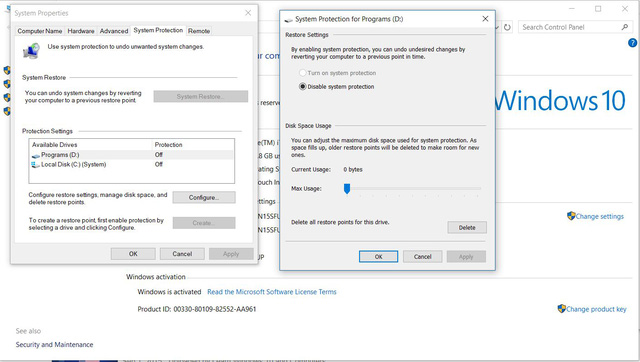
Task: Click OK in System Protection for Programs dialog
Action: pyautogui.click(x=378, y=257)
